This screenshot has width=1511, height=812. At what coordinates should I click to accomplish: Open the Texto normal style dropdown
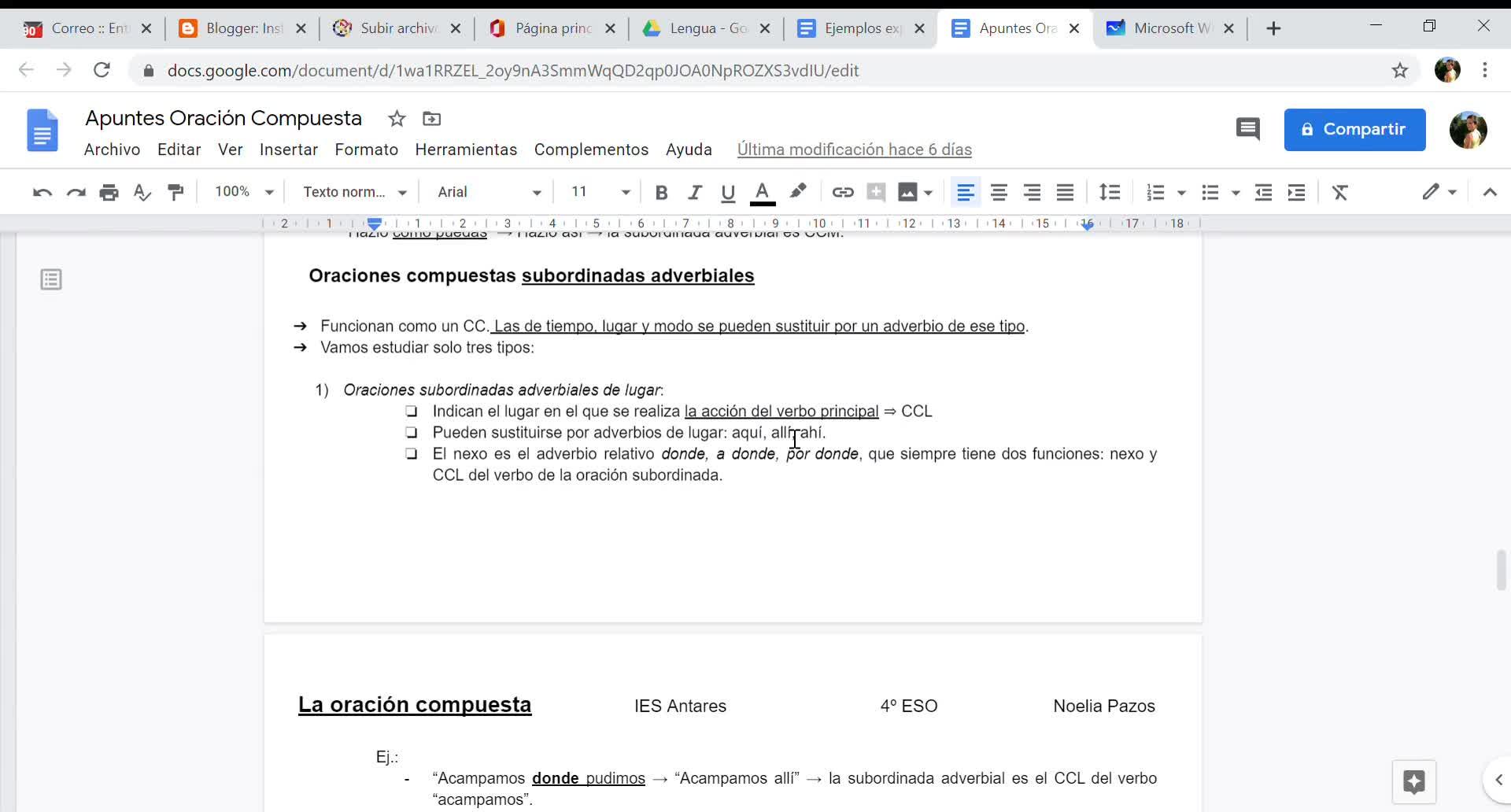pyautogui.click(x=355, y=192)
